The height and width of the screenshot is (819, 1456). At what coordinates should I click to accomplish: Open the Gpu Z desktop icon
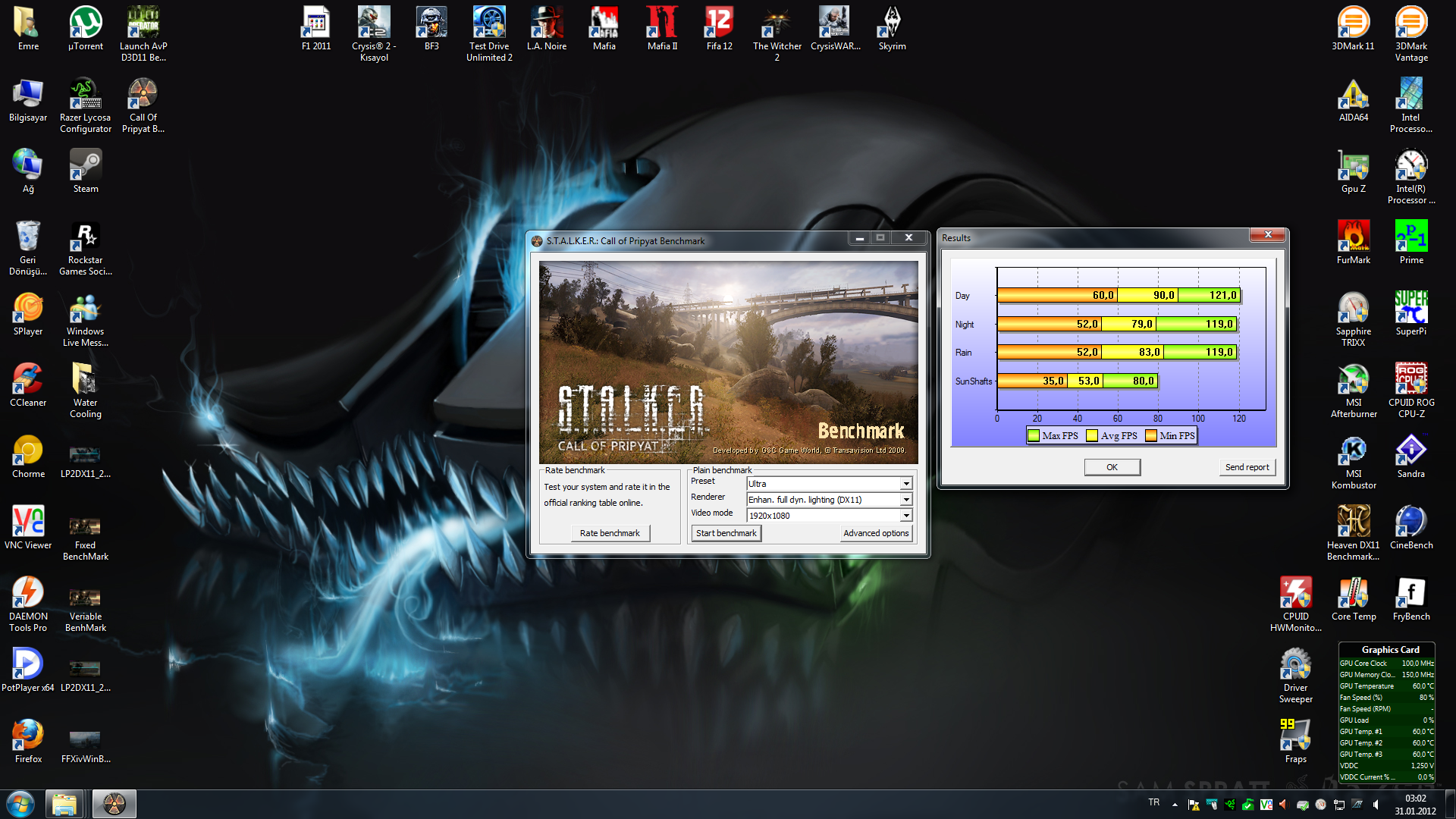tap(1353, 166)
